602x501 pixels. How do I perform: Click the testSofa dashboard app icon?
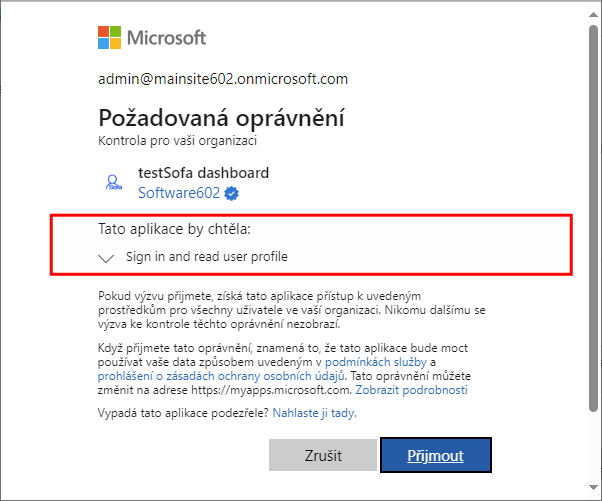114,183
